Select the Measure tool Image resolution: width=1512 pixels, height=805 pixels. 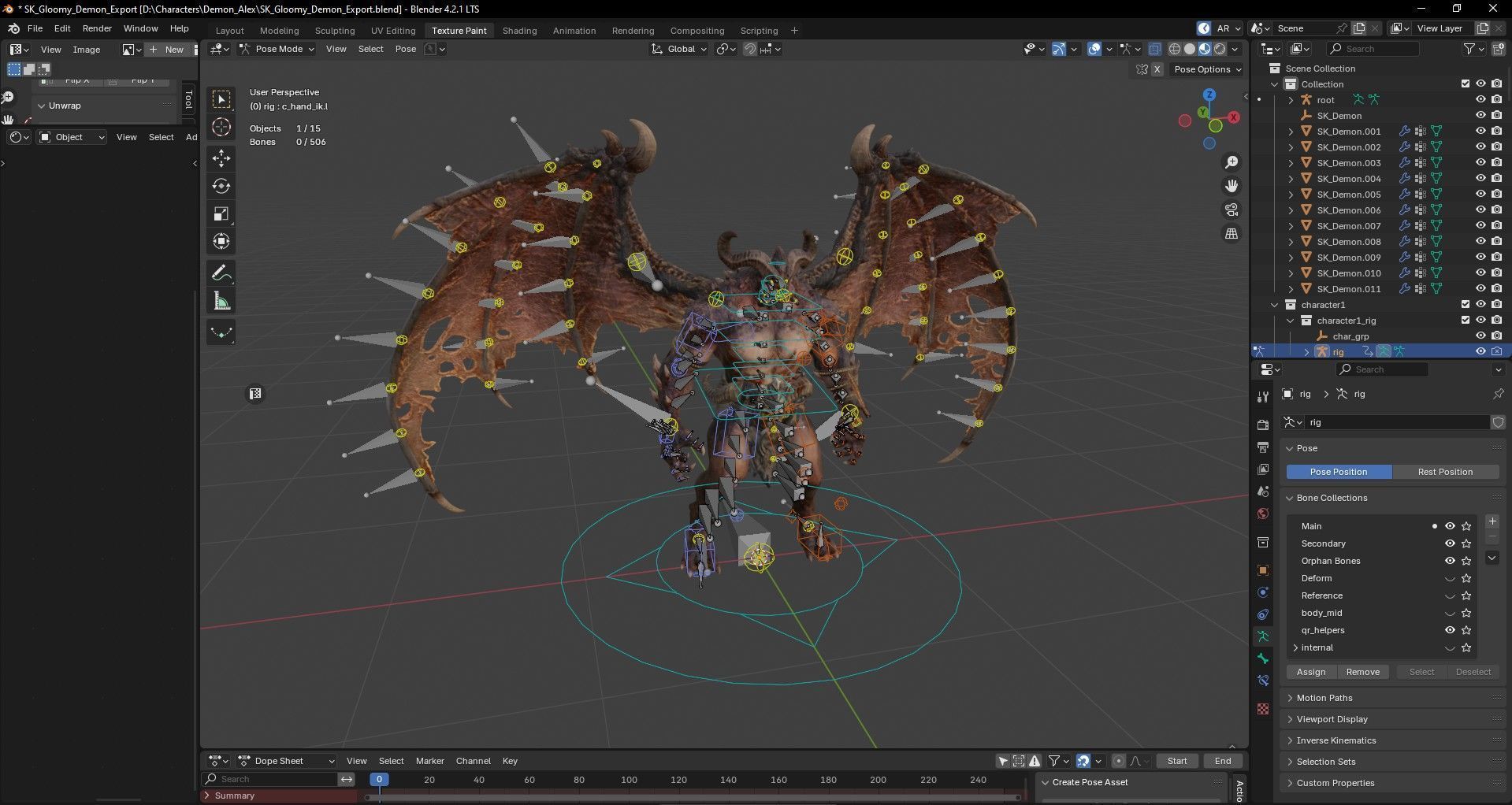[x=221, y=301]
